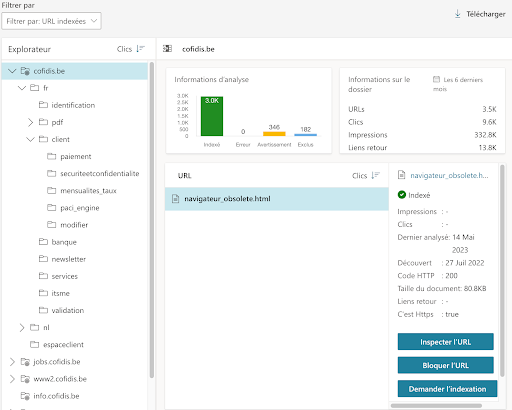Select the paiement folder icon
Screen dimensions: 512x410
point(52,156)
